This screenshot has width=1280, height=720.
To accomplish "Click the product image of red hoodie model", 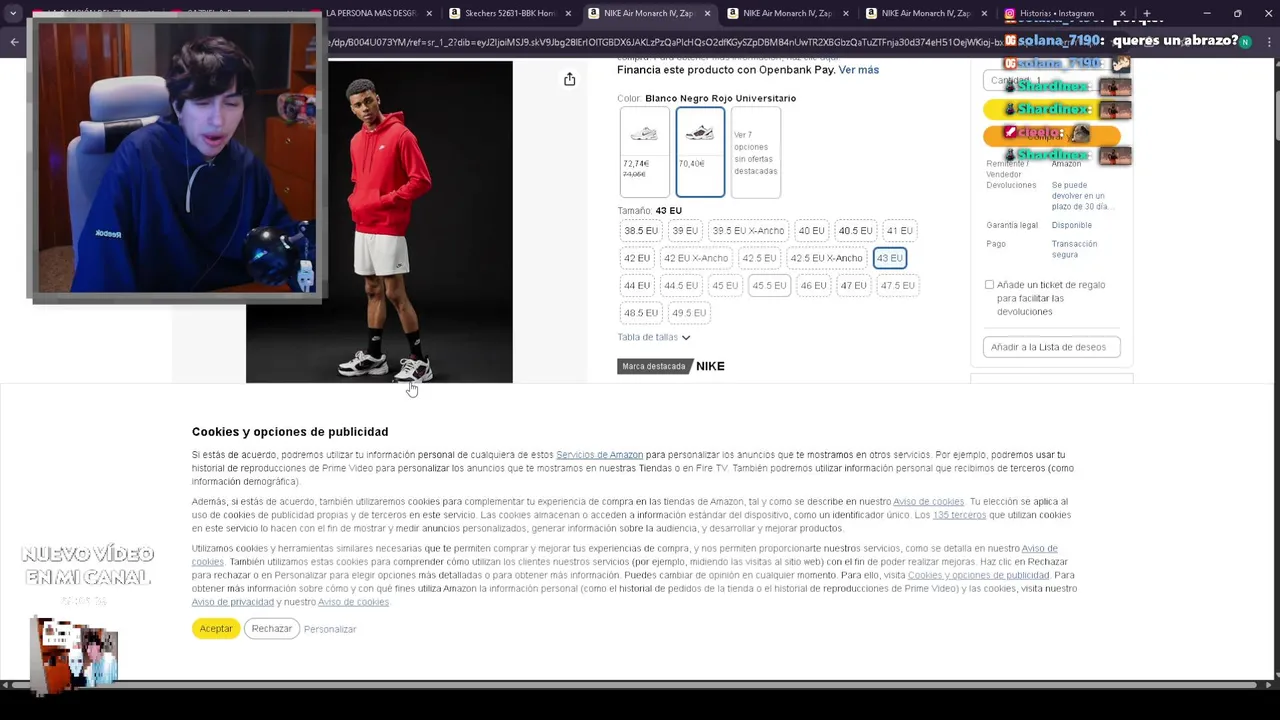I will point(379,221).
